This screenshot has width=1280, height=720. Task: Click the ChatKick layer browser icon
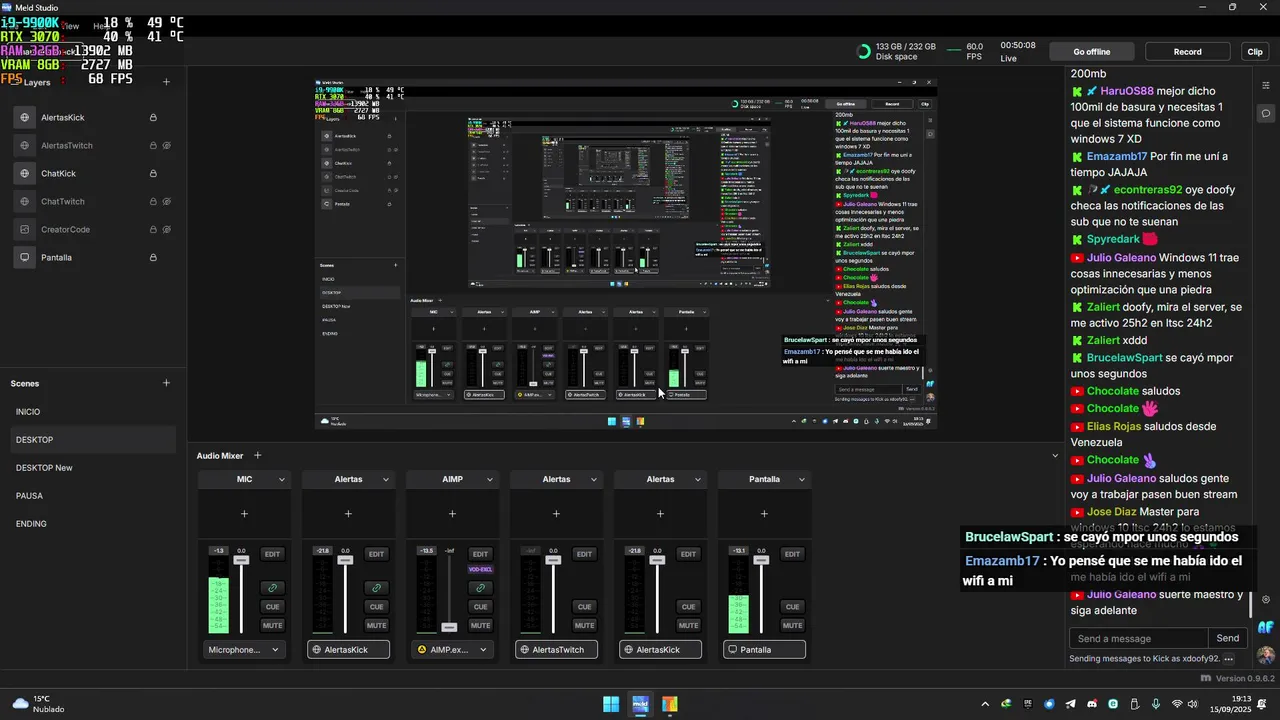(25, 173)
